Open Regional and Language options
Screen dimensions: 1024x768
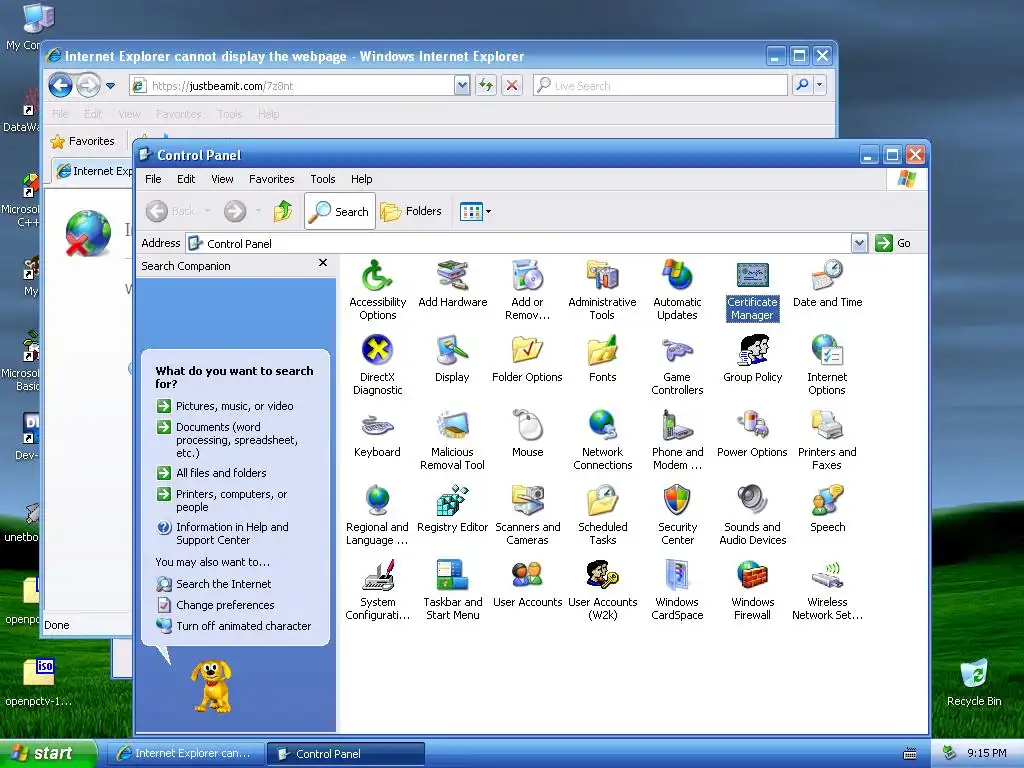[377, 515]
